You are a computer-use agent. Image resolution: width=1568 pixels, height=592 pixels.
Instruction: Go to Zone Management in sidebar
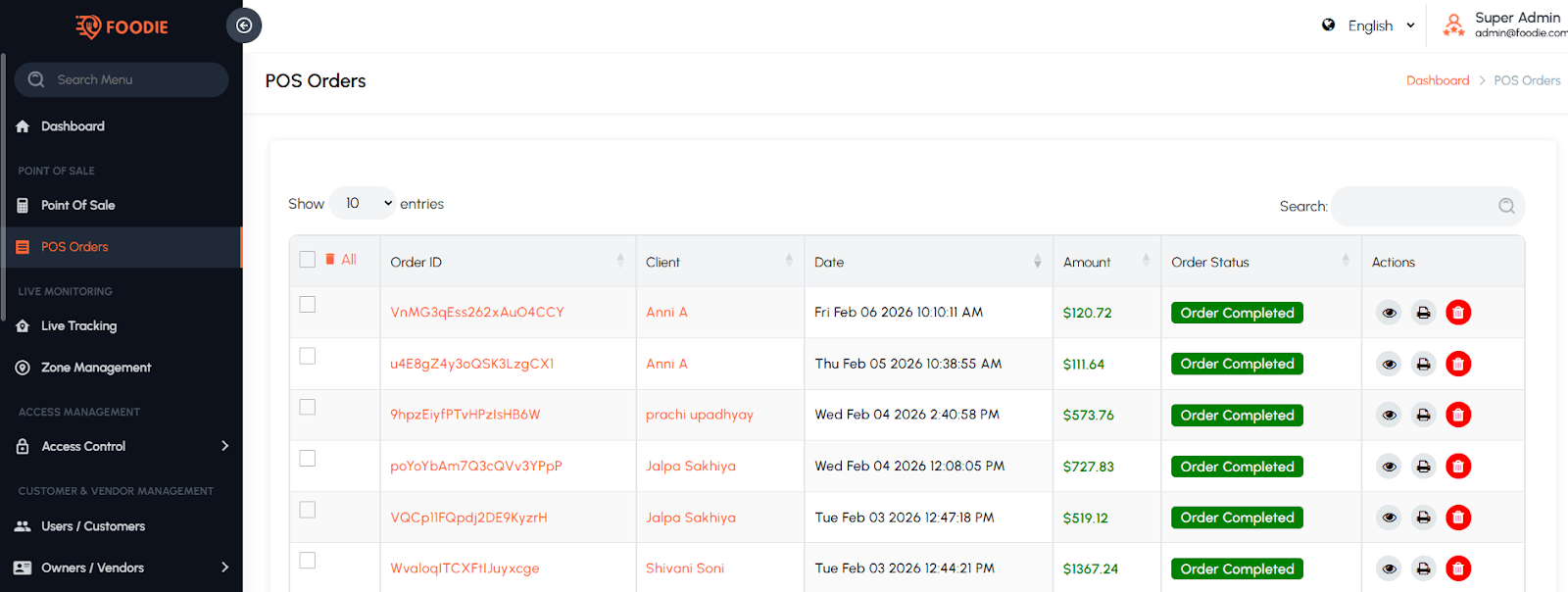click(95, 368)
